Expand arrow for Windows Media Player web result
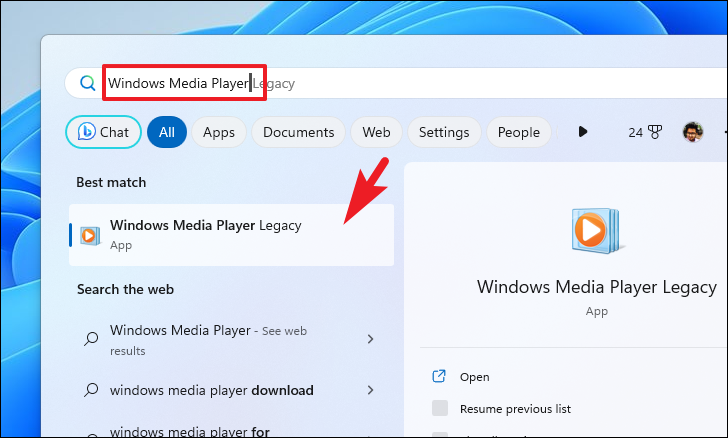The height and width of the screenshot is (438, 728). (x=370, y=339)
